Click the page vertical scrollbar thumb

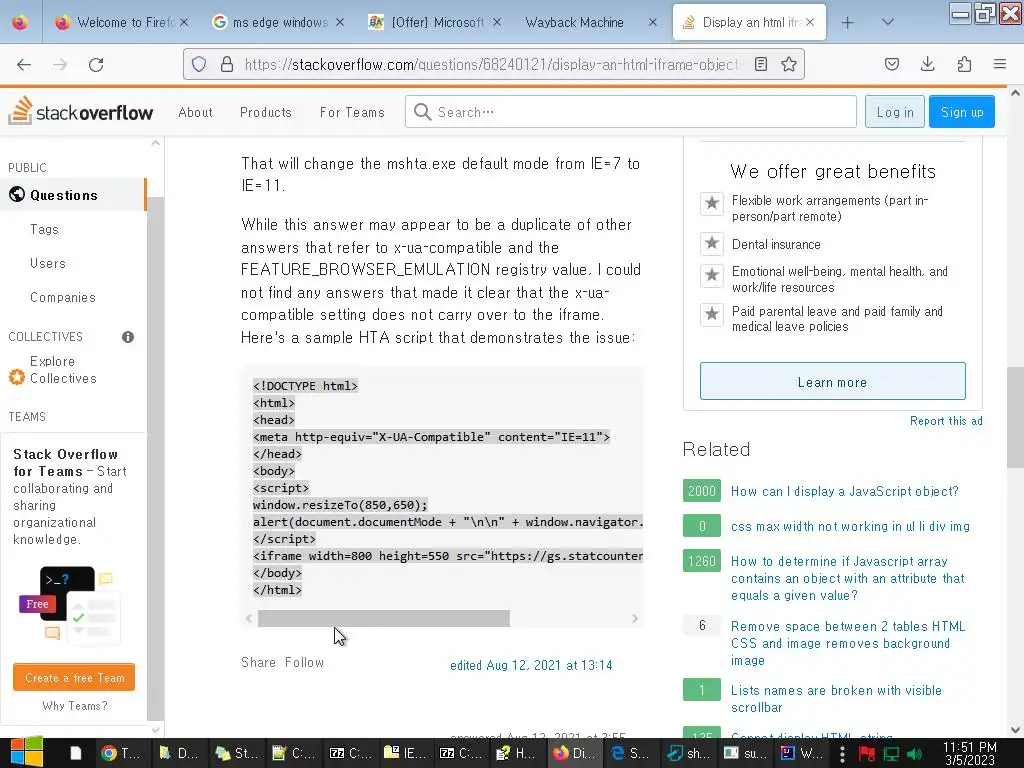point(1016,417)
